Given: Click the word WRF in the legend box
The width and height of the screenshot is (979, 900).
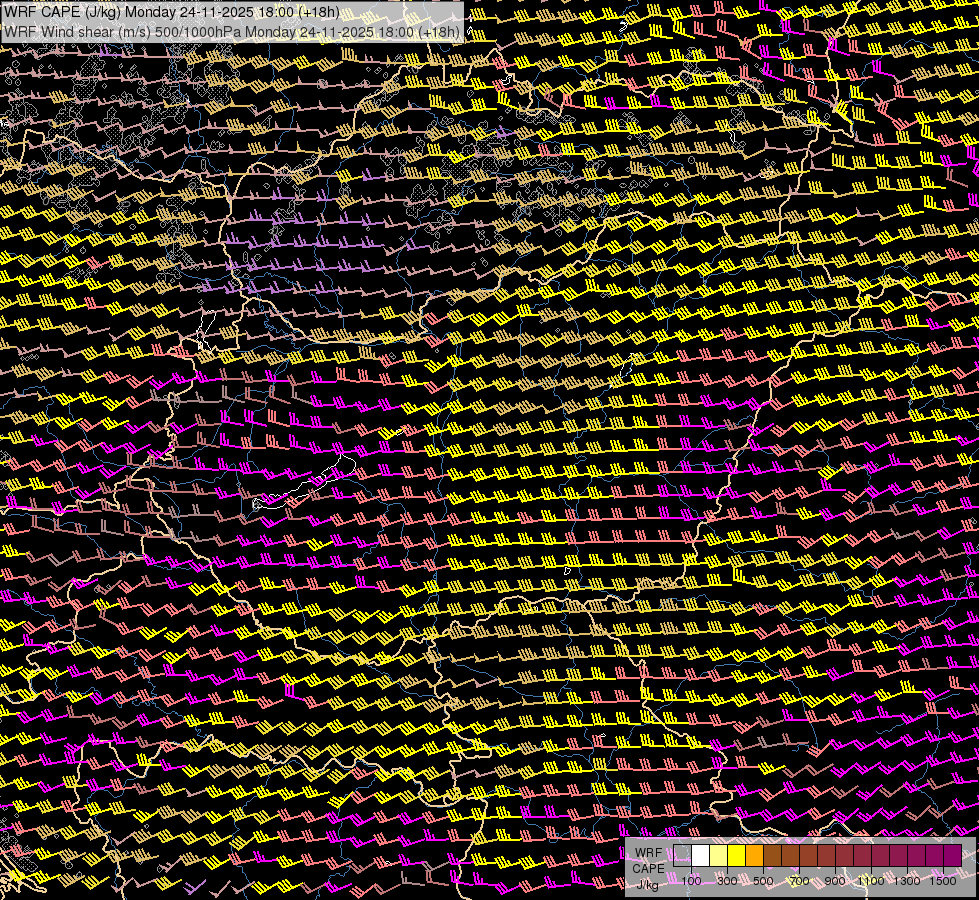Looking at the screenshot, I should pyautogui.click(x=648, y=853).
